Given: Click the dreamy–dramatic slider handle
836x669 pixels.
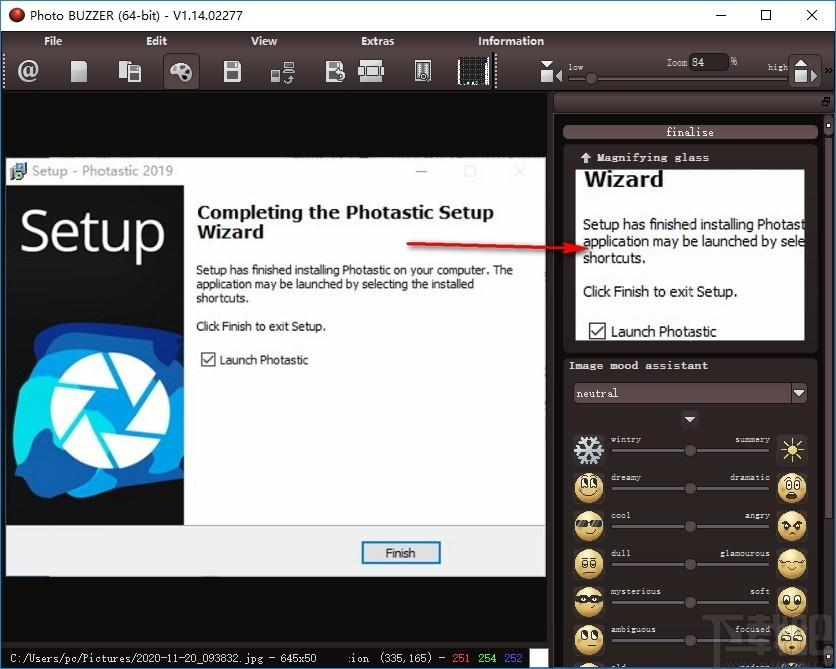Looking at the screenshot, I should point(690,488).
